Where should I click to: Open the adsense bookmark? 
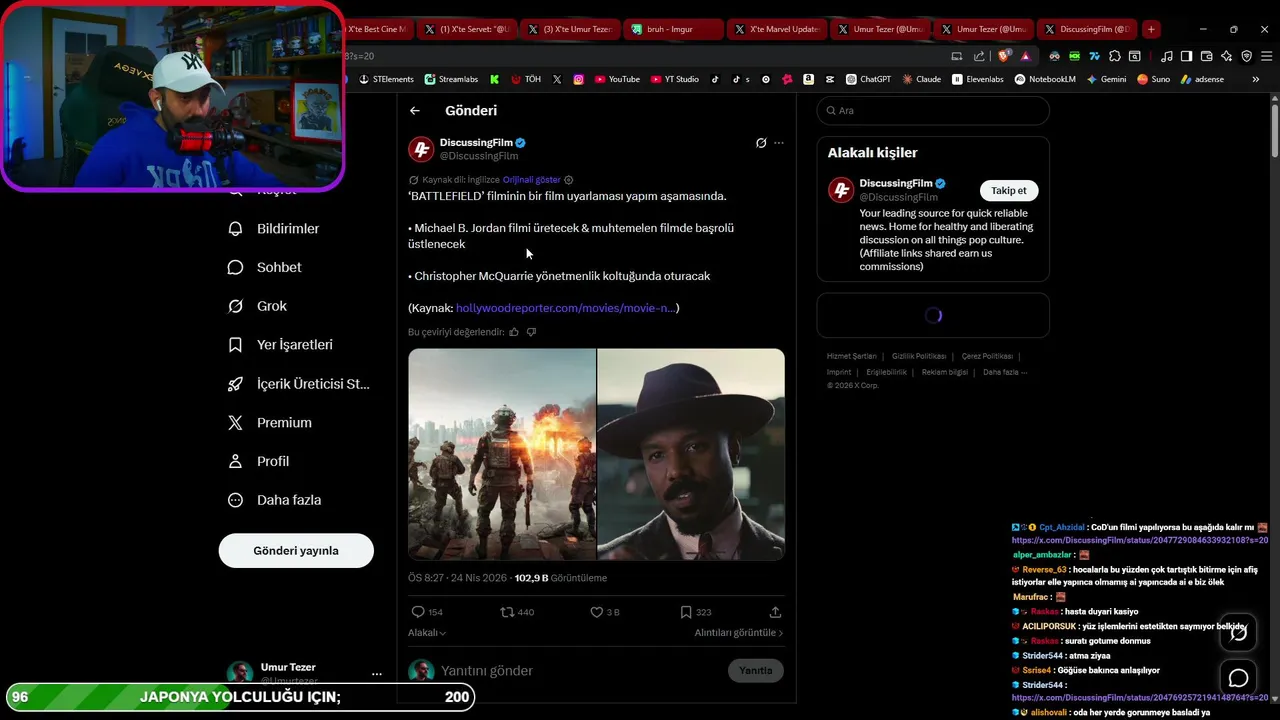click(x=1202, y=79)
